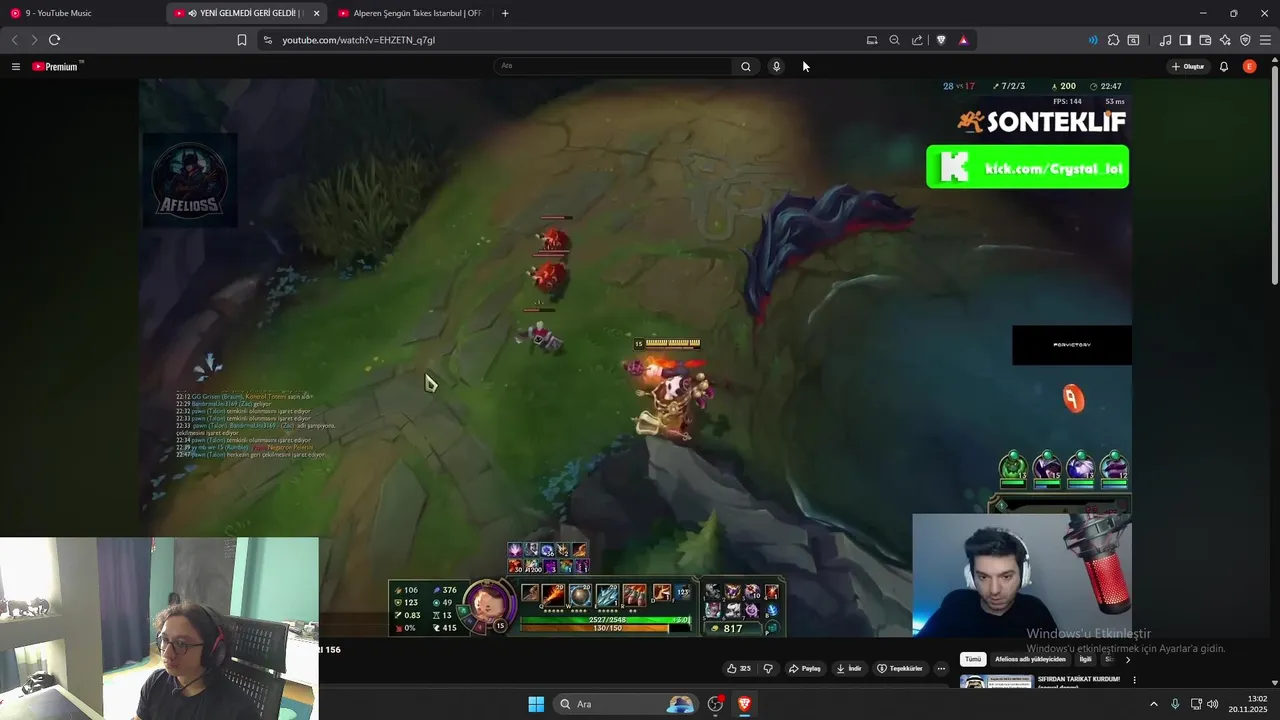Image resolution: width=1280 pixels, height=720 pixels.
Task: Click the youtube.com address bar URL
Action: [358, 40]
